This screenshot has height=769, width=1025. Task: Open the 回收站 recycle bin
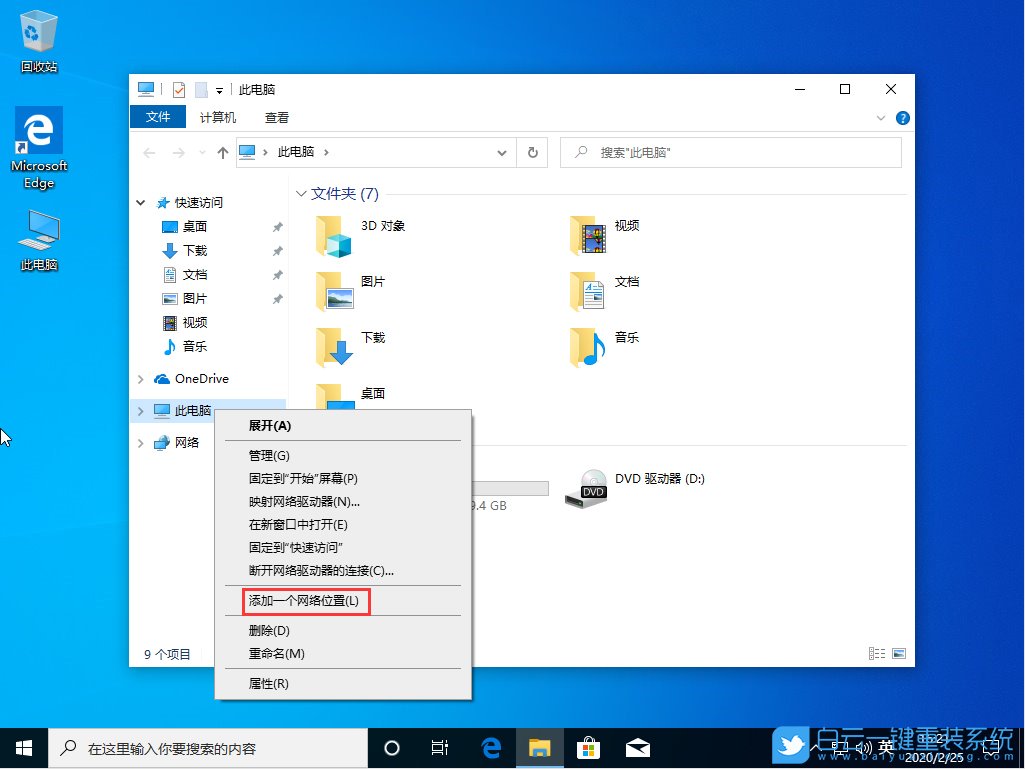(38, 30)
